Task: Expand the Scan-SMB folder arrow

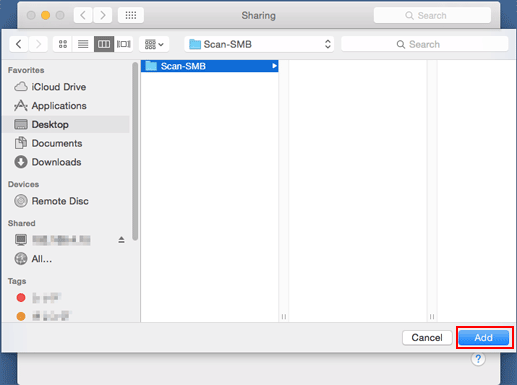Action: [274, 66]
